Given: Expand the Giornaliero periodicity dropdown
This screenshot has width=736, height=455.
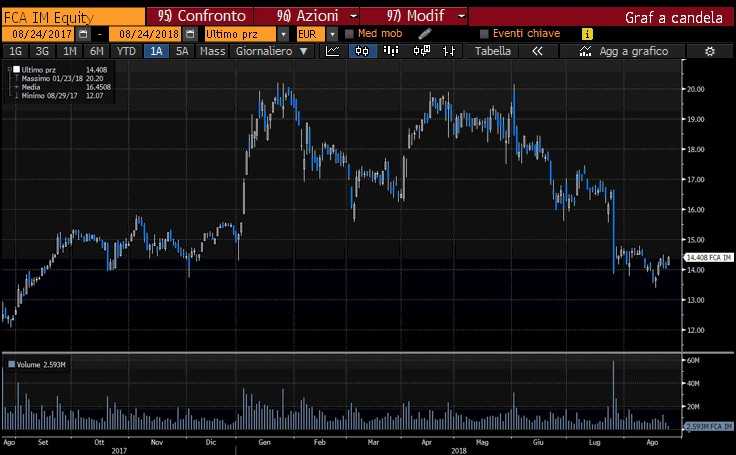Looking at the screenshot, I should point(304,51).
